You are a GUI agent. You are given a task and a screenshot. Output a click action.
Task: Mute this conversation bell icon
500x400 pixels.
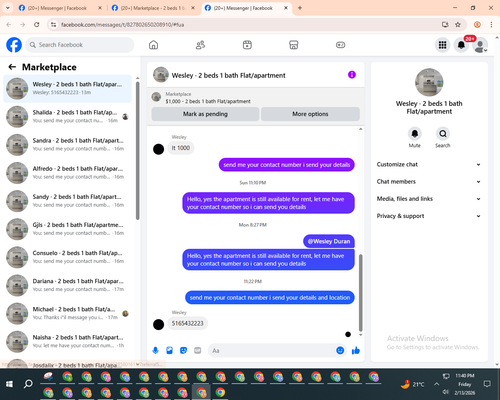coord(414,134)
